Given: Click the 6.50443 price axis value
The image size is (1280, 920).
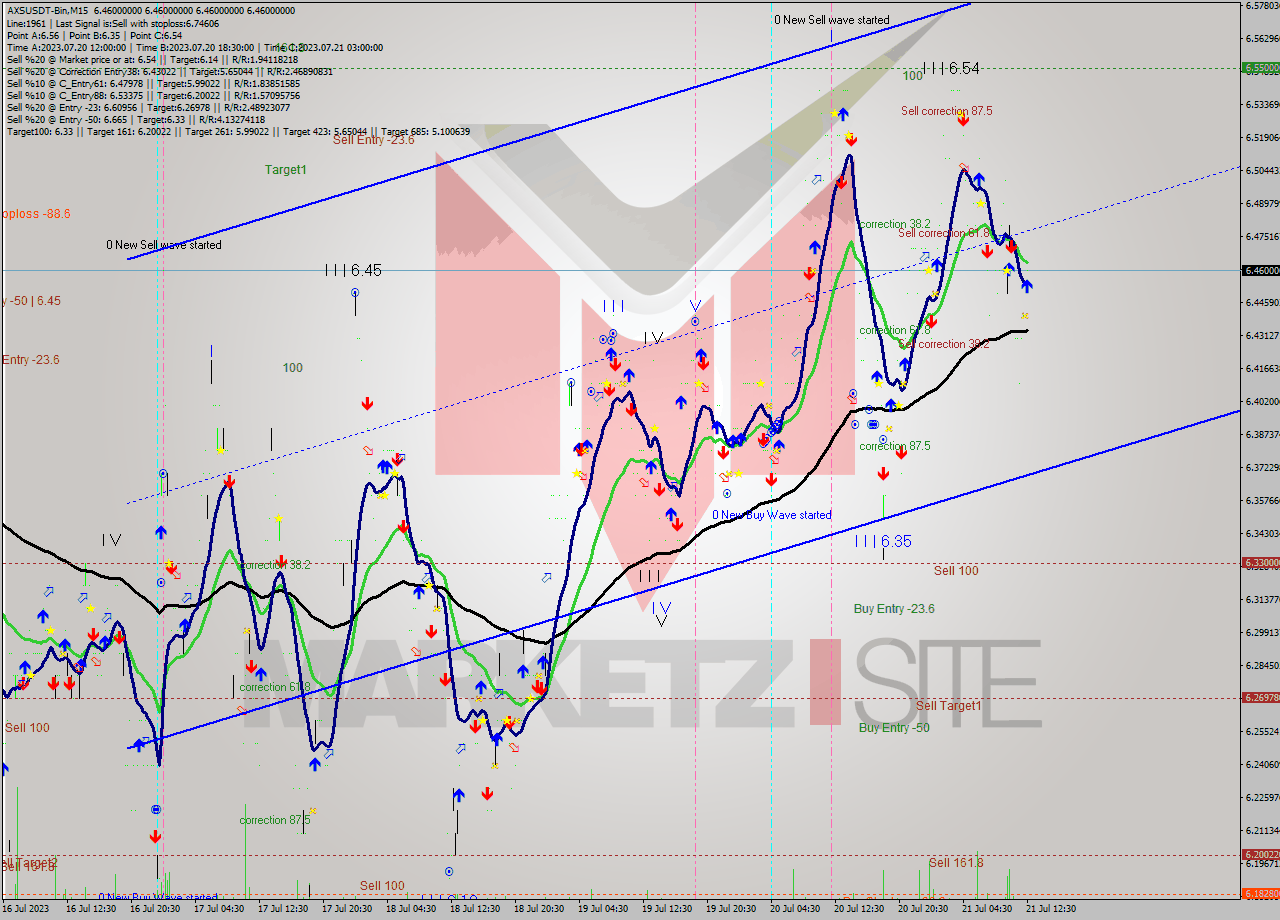Looking at the screenshot, I should tap(1261, 170).
